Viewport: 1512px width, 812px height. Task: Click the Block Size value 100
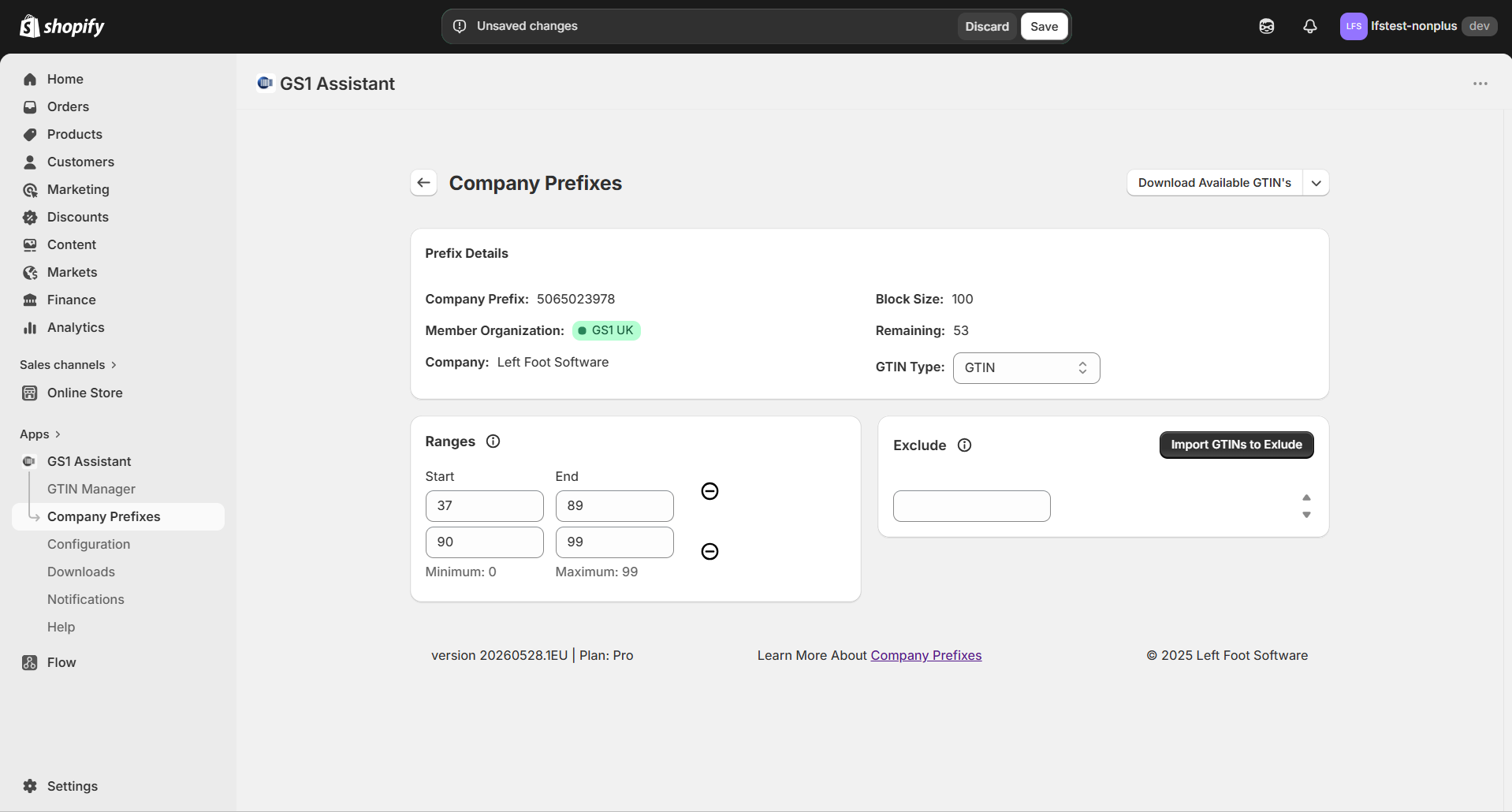click(963, 299)
